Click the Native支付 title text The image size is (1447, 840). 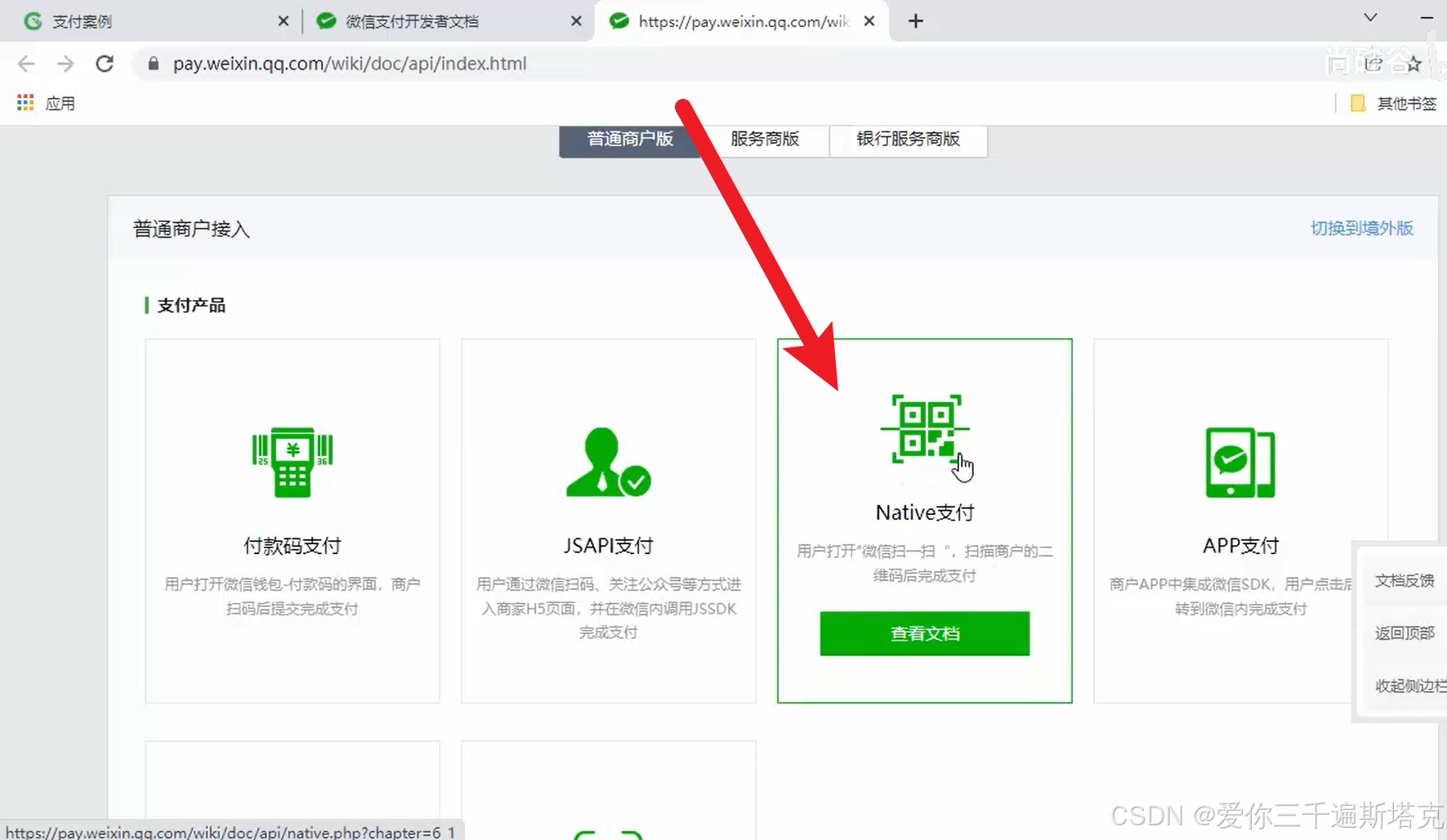point(924,512)
